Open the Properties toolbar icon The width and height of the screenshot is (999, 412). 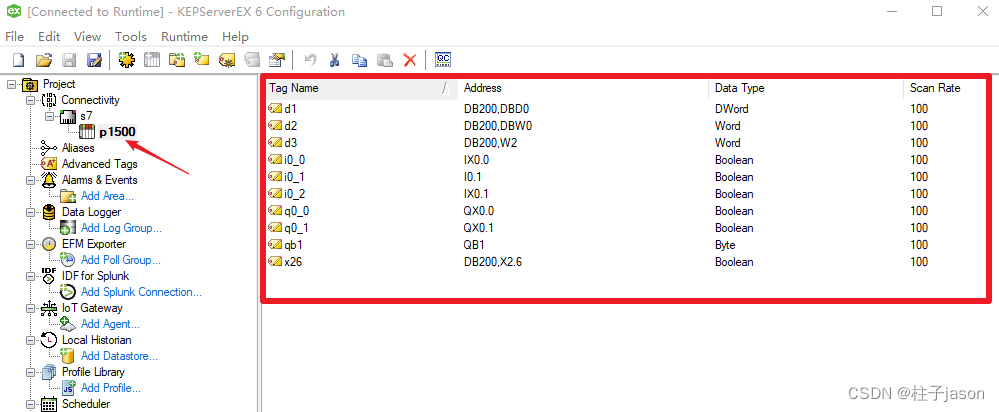click(x=277, y=60)
